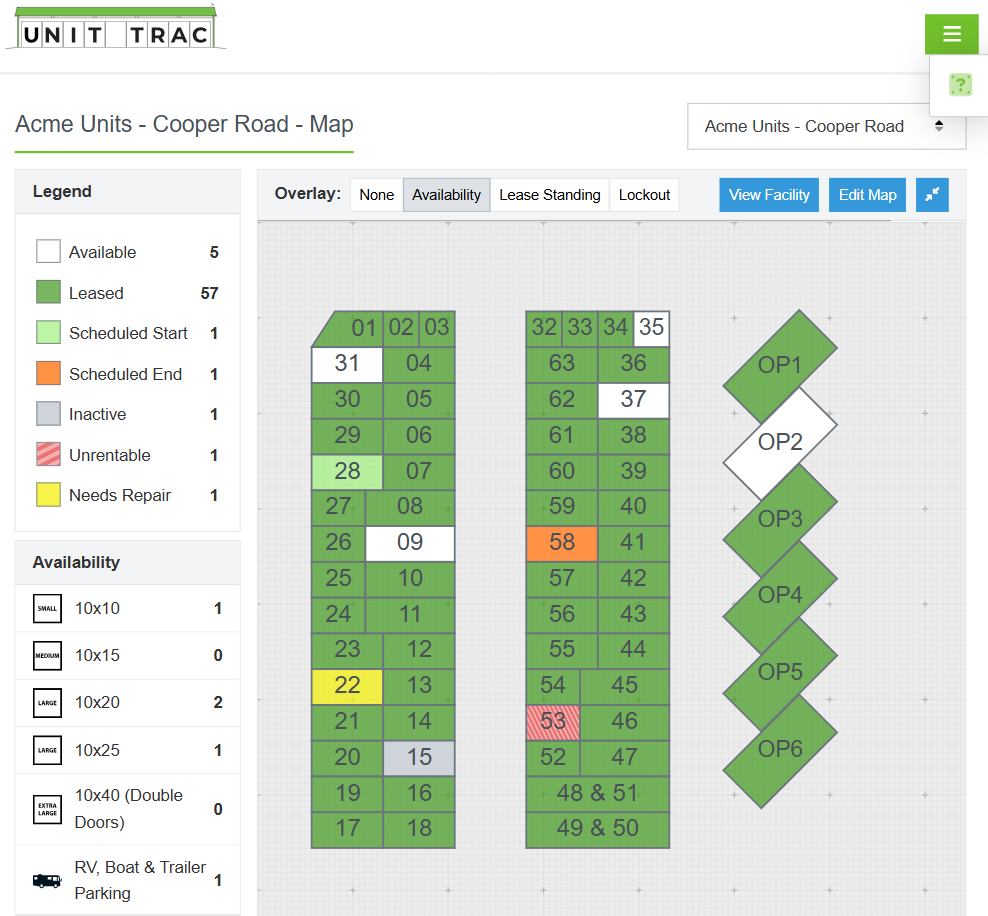The height and width of the screenshot is (916, 988).
Task: Set overlay to None
Action: tap(376, 195)
